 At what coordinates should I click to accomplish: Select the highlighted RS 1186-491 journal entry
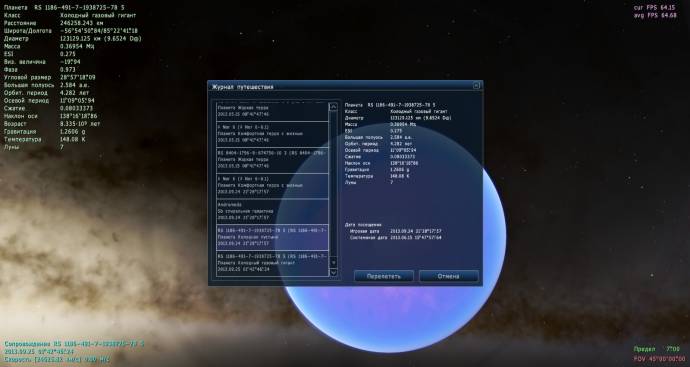click(x=272, y=237)
